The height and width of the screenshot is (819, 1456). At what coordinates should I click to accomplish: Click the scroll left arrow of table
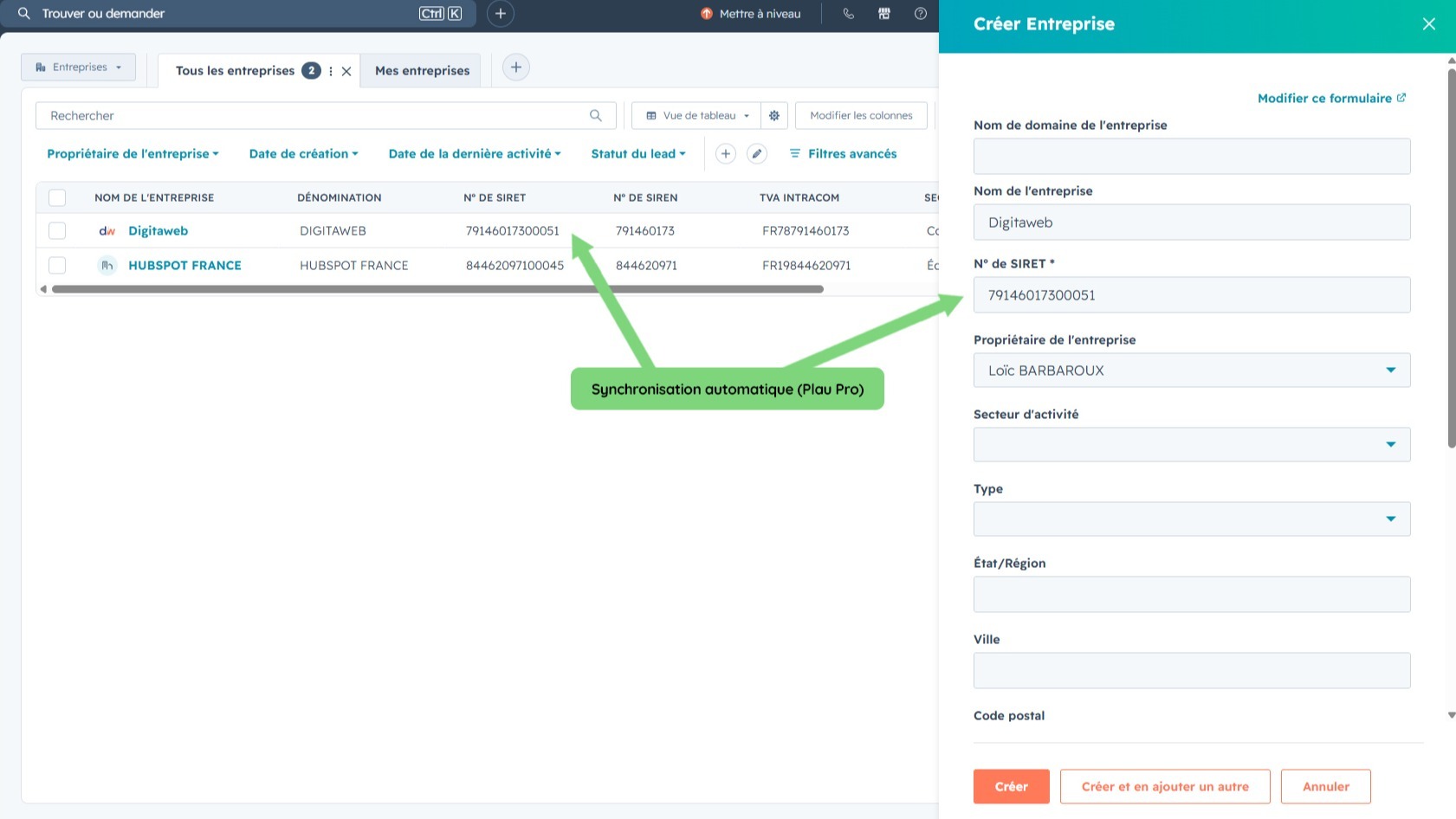pos(43,289)
